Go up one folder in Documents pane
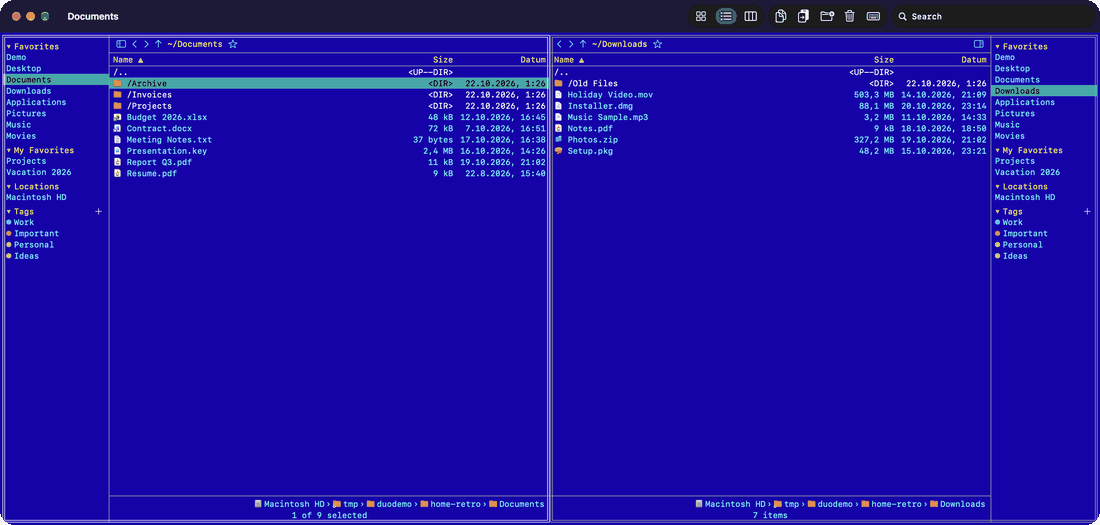Image resolution: width=1100 pixels, height=525 pixels. (x=159, y=44)
